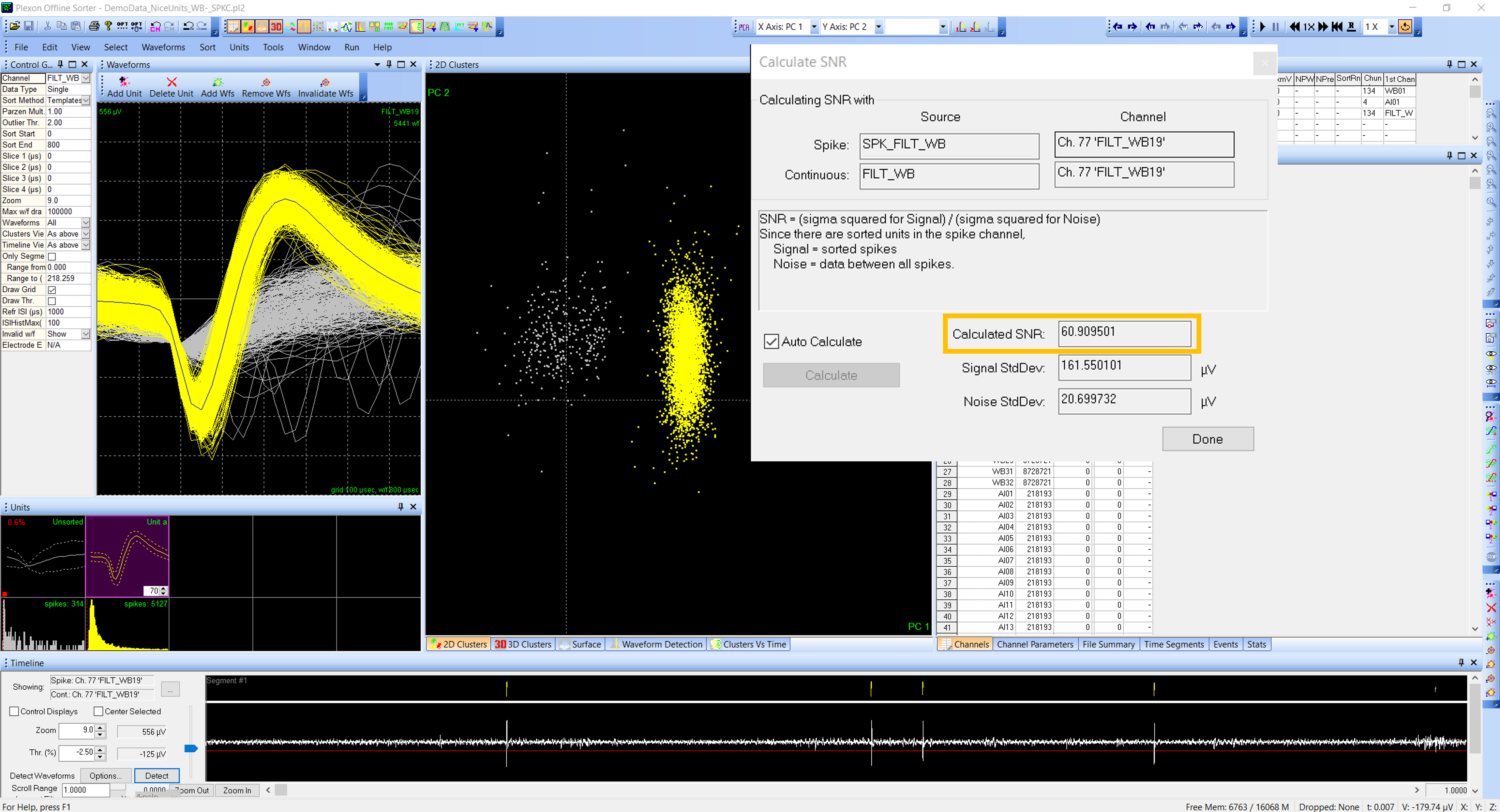Switch to the Stats tab
This screenshot has width=1500, height=812.
click(x=1257, y=644)
